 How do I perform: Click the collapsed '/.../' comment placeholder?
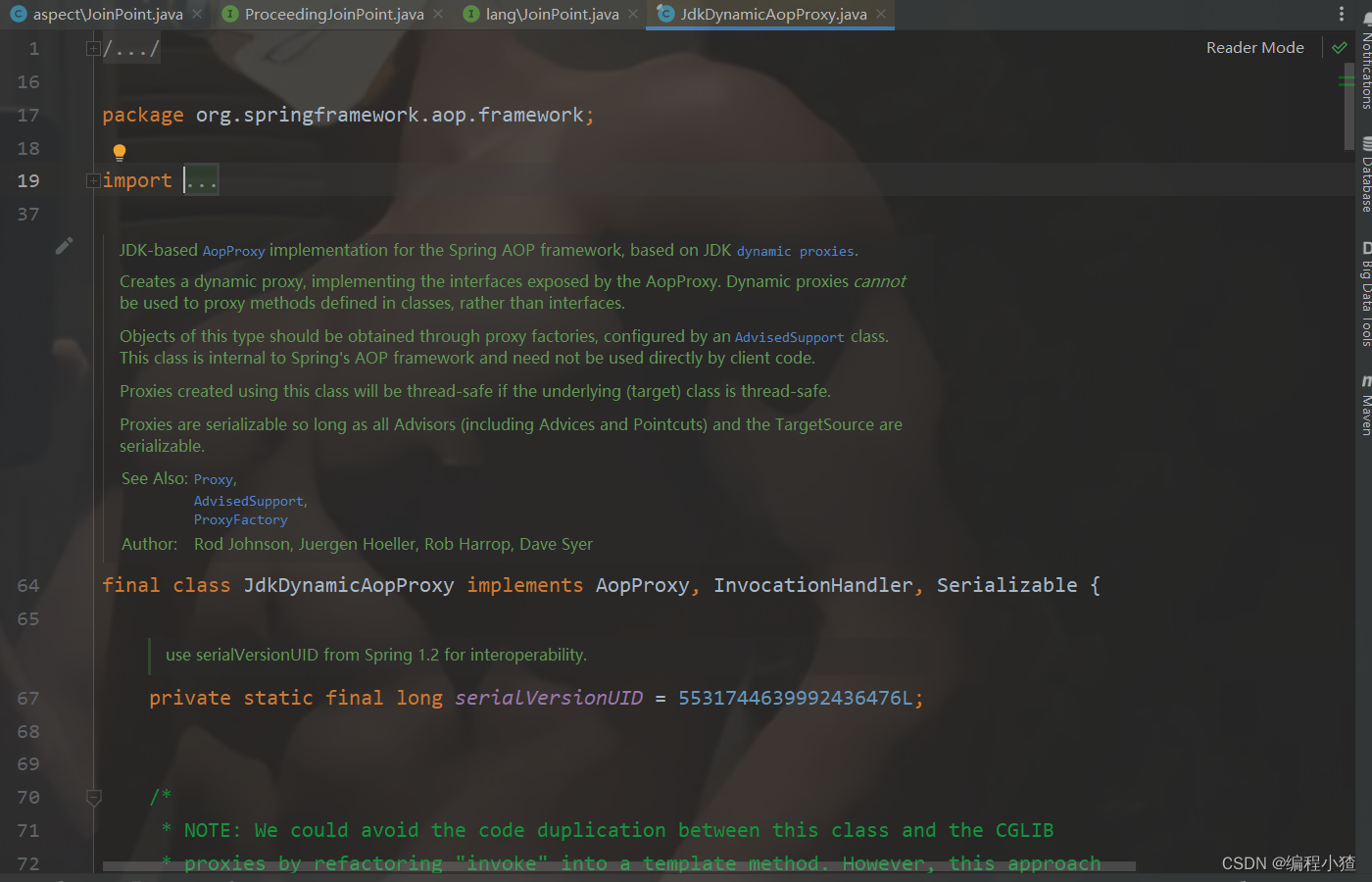(x=131, y=49)
